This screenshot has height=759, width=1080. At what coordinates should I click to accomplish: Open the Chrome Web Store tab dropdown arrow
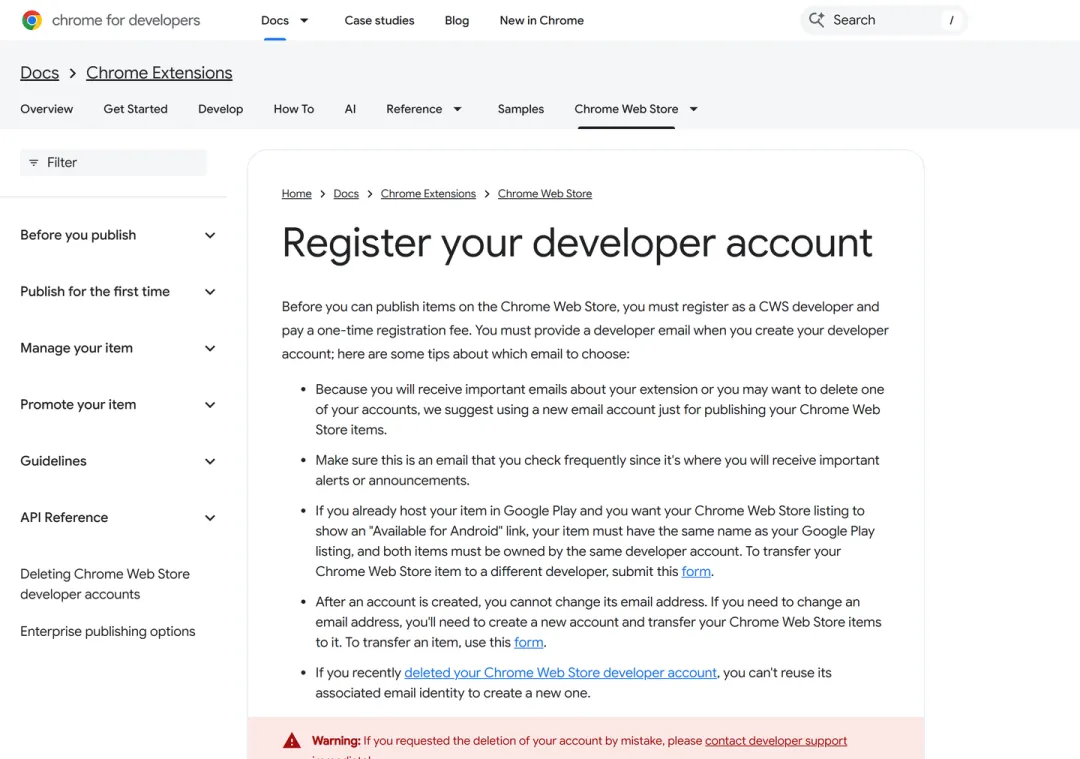694,109
